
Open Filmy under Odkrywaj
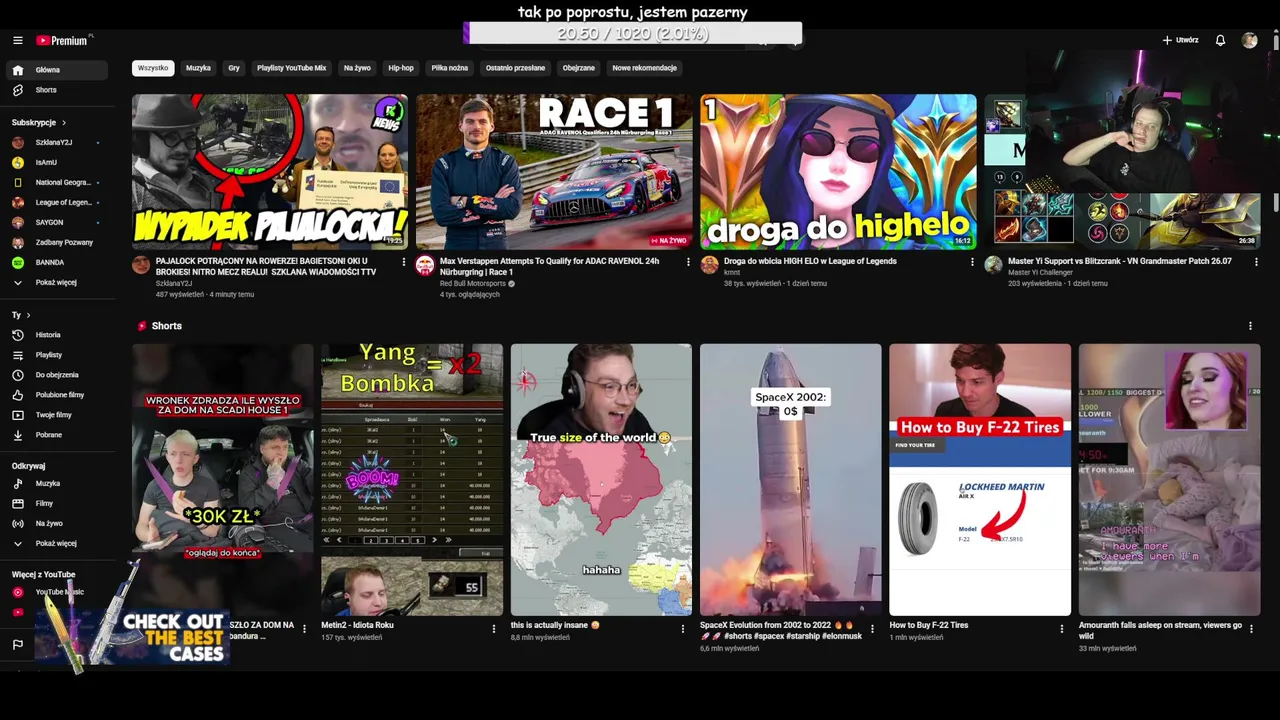click(x=56, y=503)
